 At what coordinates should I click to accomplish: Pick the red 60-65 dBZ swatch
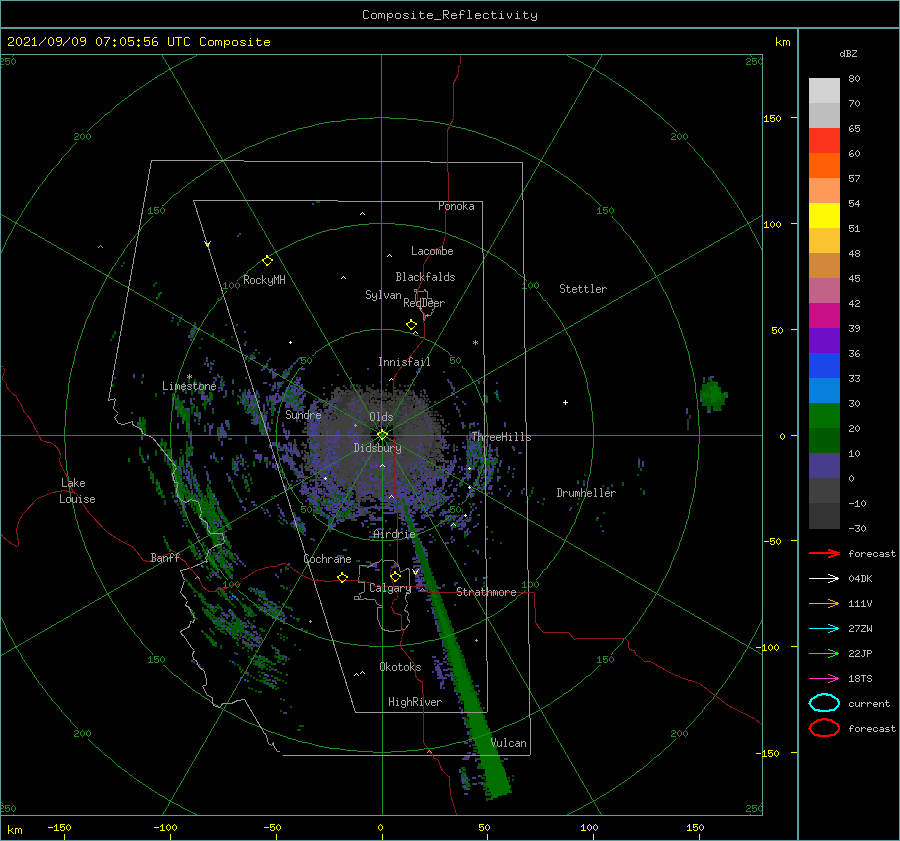[824, 141]
